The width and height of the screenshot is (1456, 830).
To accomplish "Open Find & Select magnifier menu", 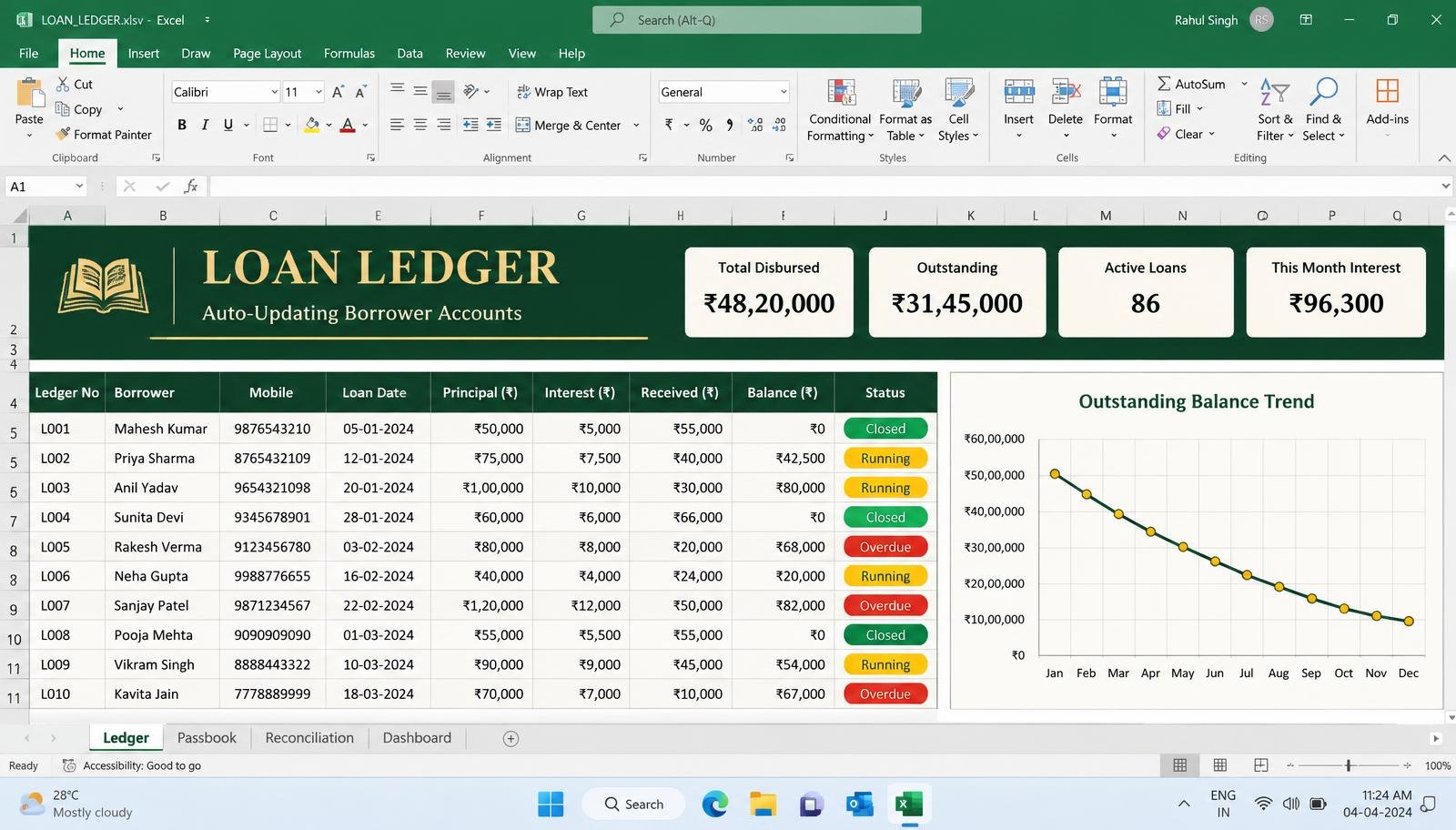I will [x=1323, y=110].
